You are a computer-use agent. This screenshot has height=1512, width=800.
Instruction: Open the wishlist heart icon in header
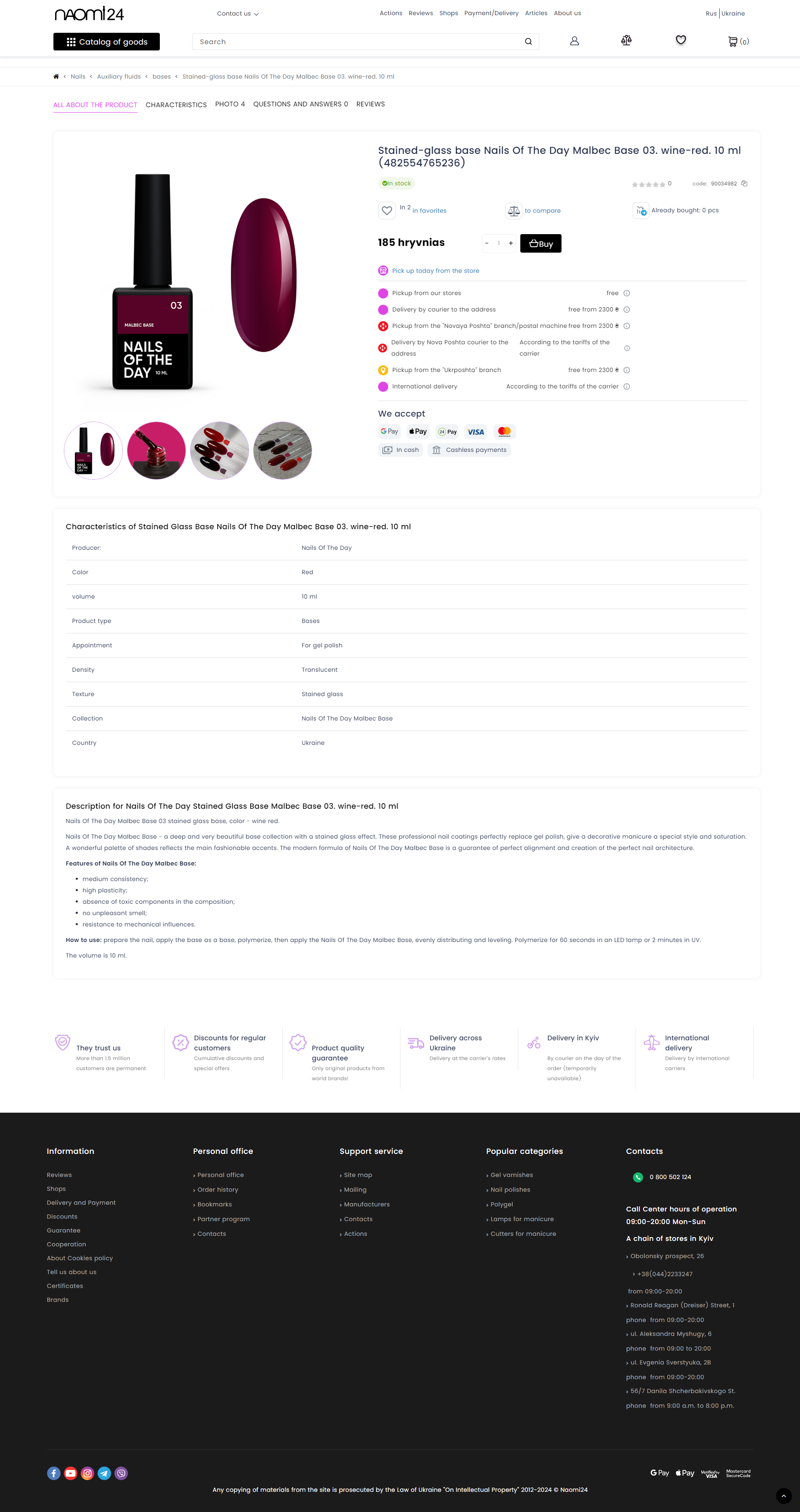tap(681, 40)
